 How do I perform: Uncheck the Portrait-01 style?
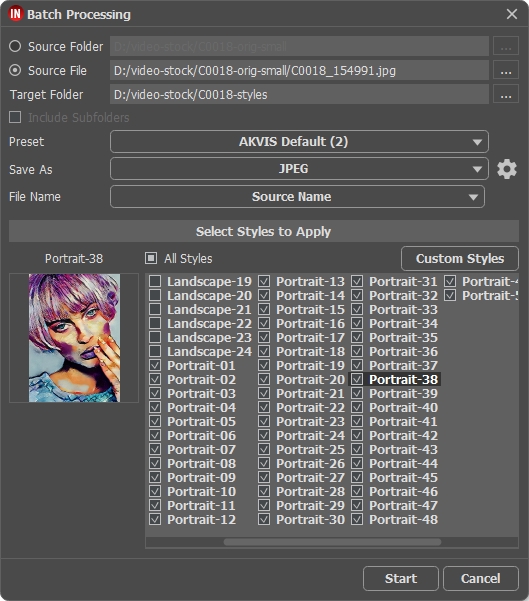pos(155,365)
